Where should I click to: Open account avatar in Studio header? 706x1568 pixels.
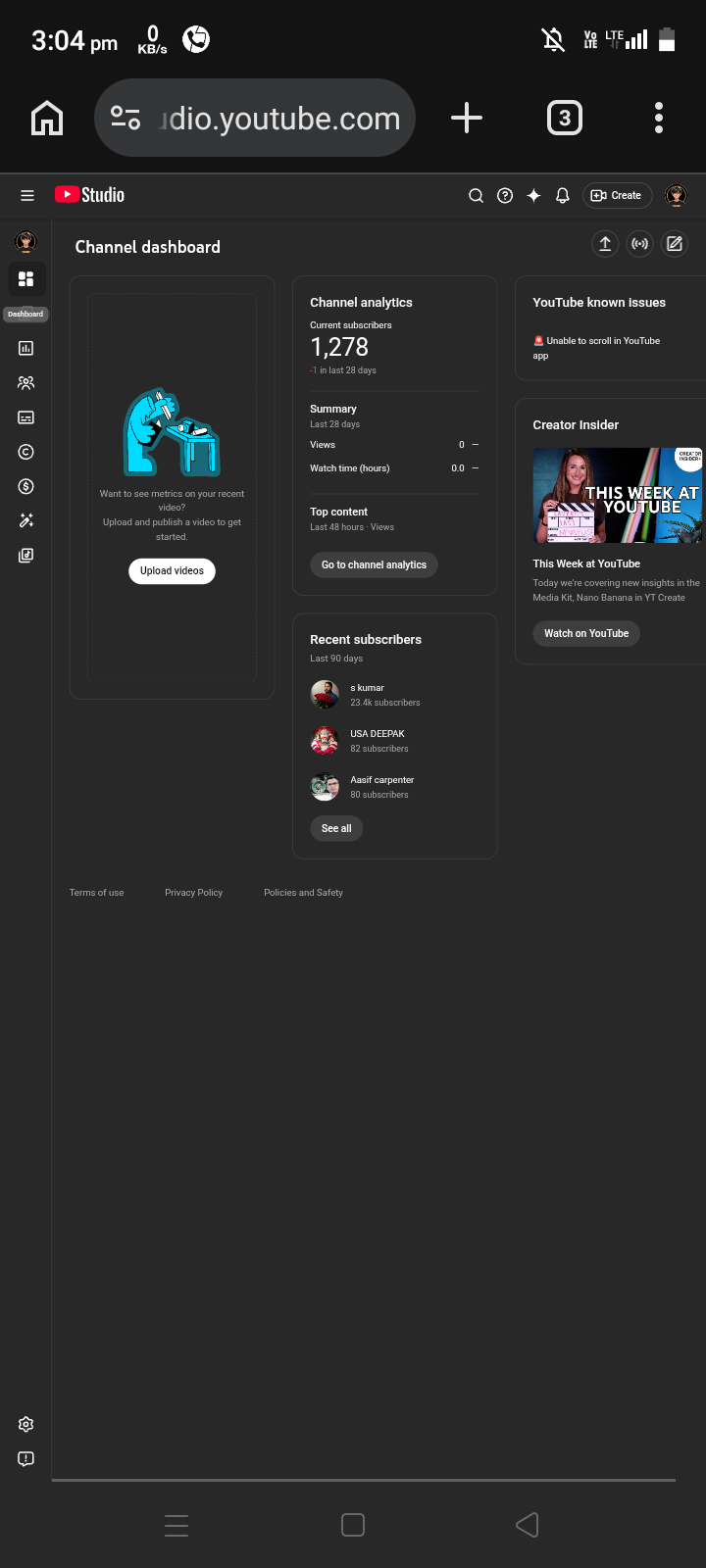(677, 195)
